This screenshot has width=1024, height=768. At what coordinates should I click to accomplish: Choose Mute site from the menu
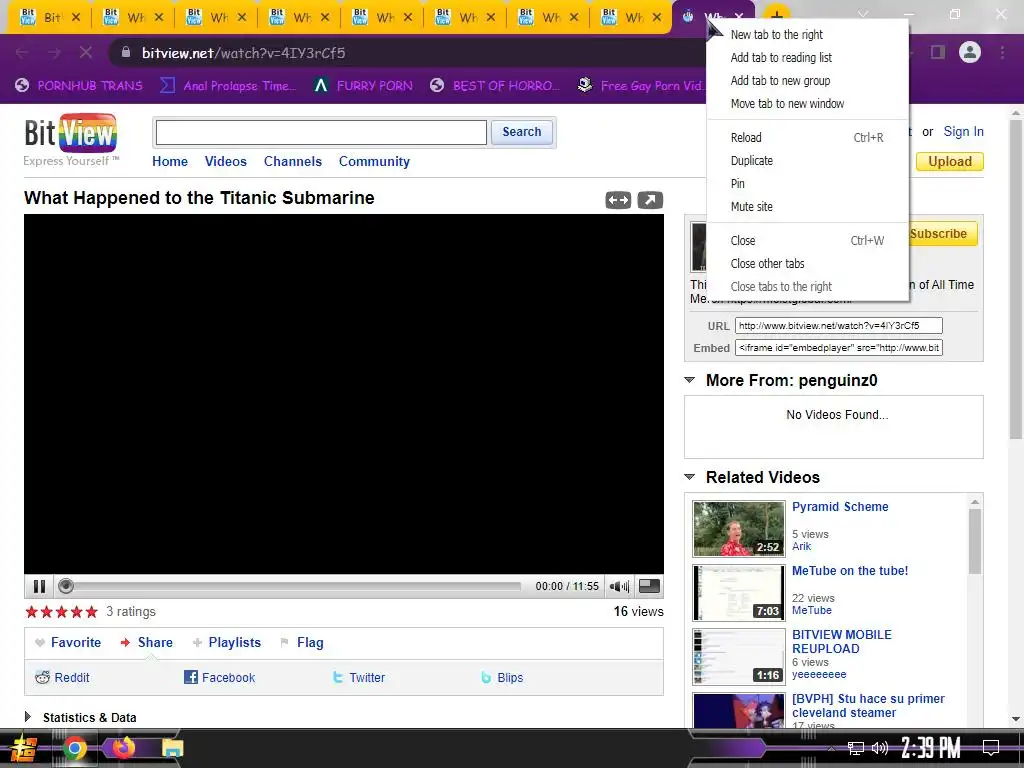coord(807,206)
